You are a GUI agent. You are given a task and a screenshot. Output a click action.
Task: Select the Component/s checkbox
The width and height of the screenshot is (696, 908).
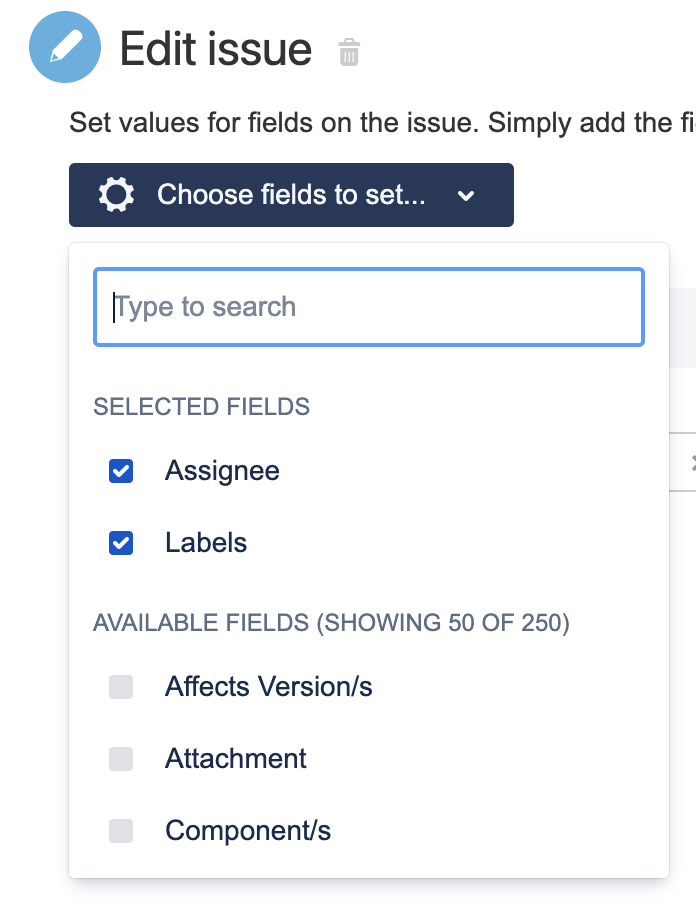pyautogui.click(x=120, y=831)
